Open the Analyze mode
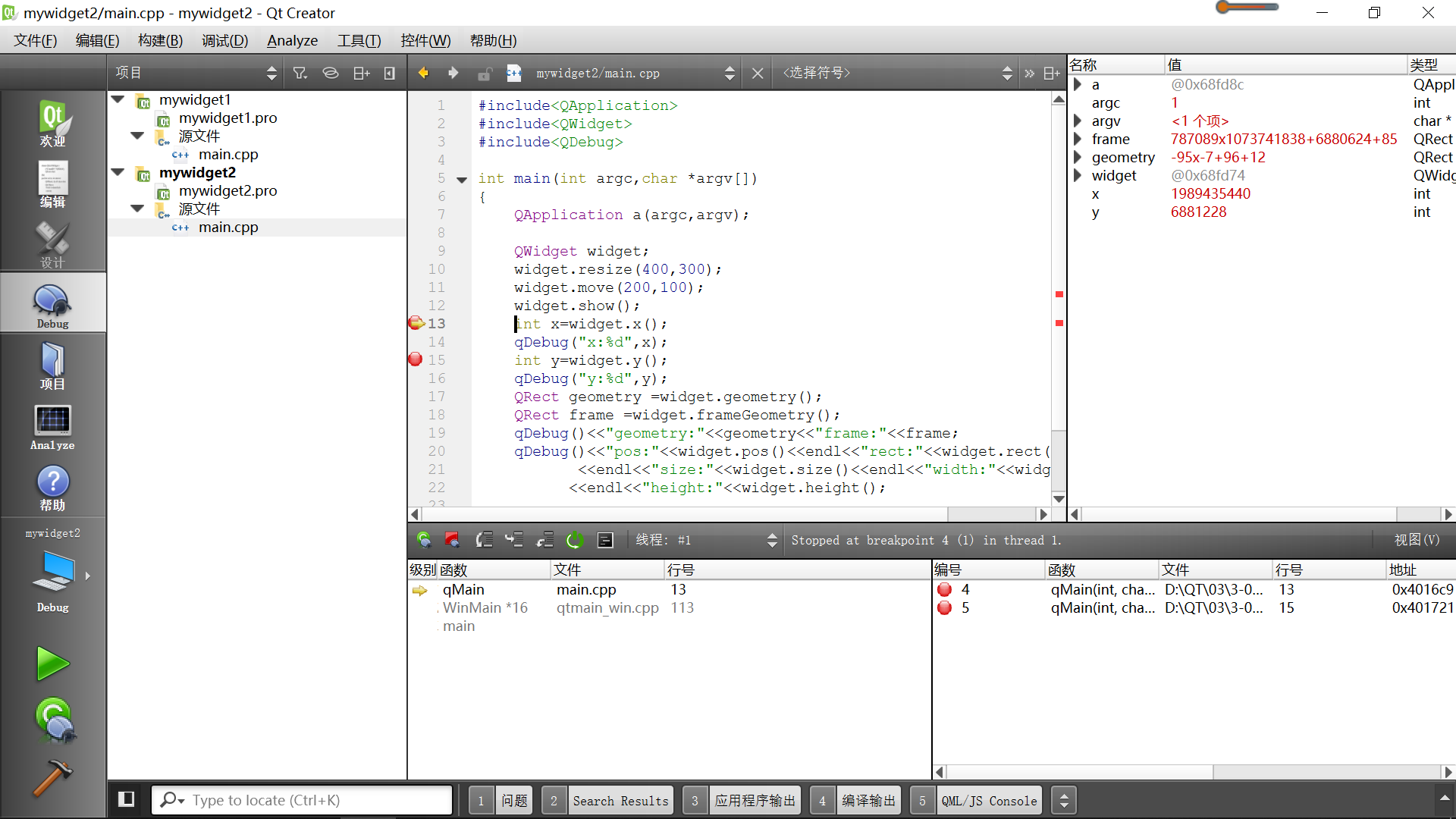Screen dimensions: 1456x819 click(x=52, y=427)
